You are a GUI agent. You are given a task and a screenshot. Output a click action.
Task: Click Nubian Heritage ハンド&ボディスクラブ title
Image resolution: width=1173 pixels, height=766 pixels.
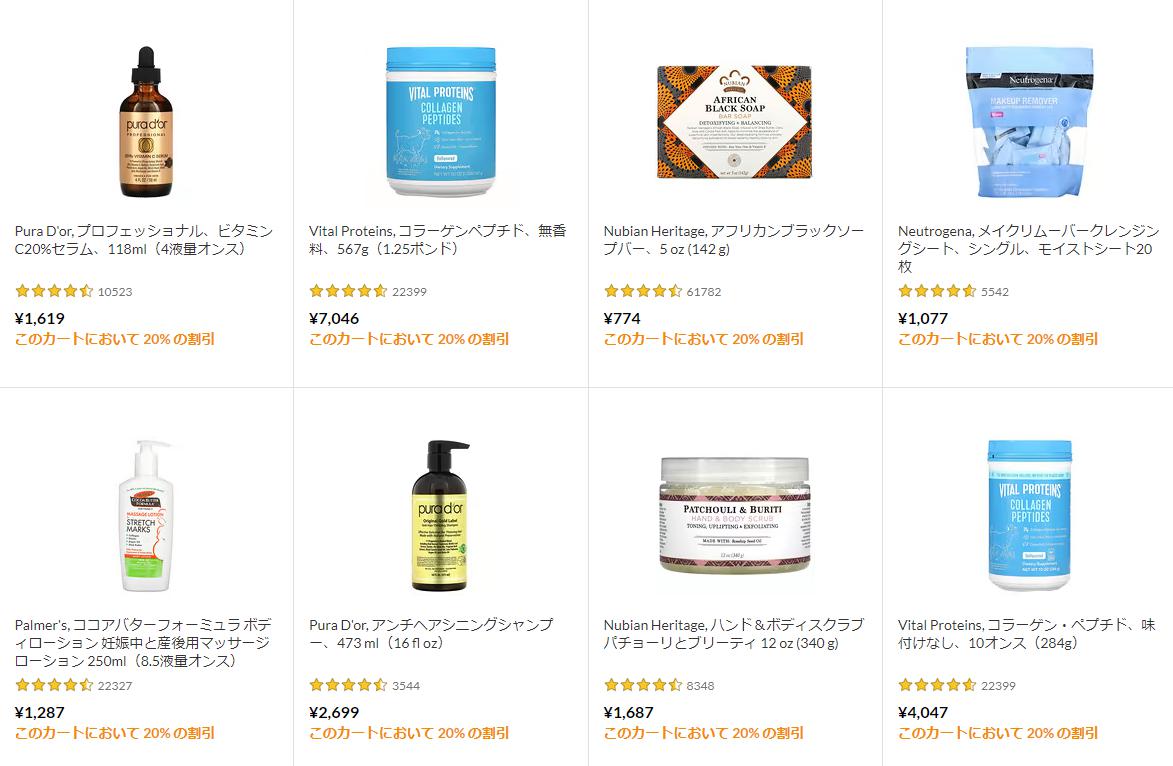733,634
